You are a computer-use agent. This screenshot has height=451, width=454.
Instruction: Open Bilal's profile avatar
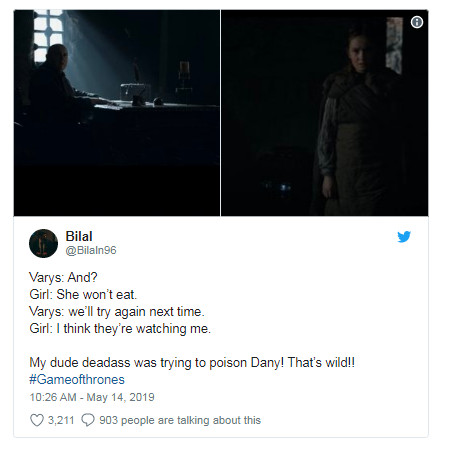click(43, 243)
